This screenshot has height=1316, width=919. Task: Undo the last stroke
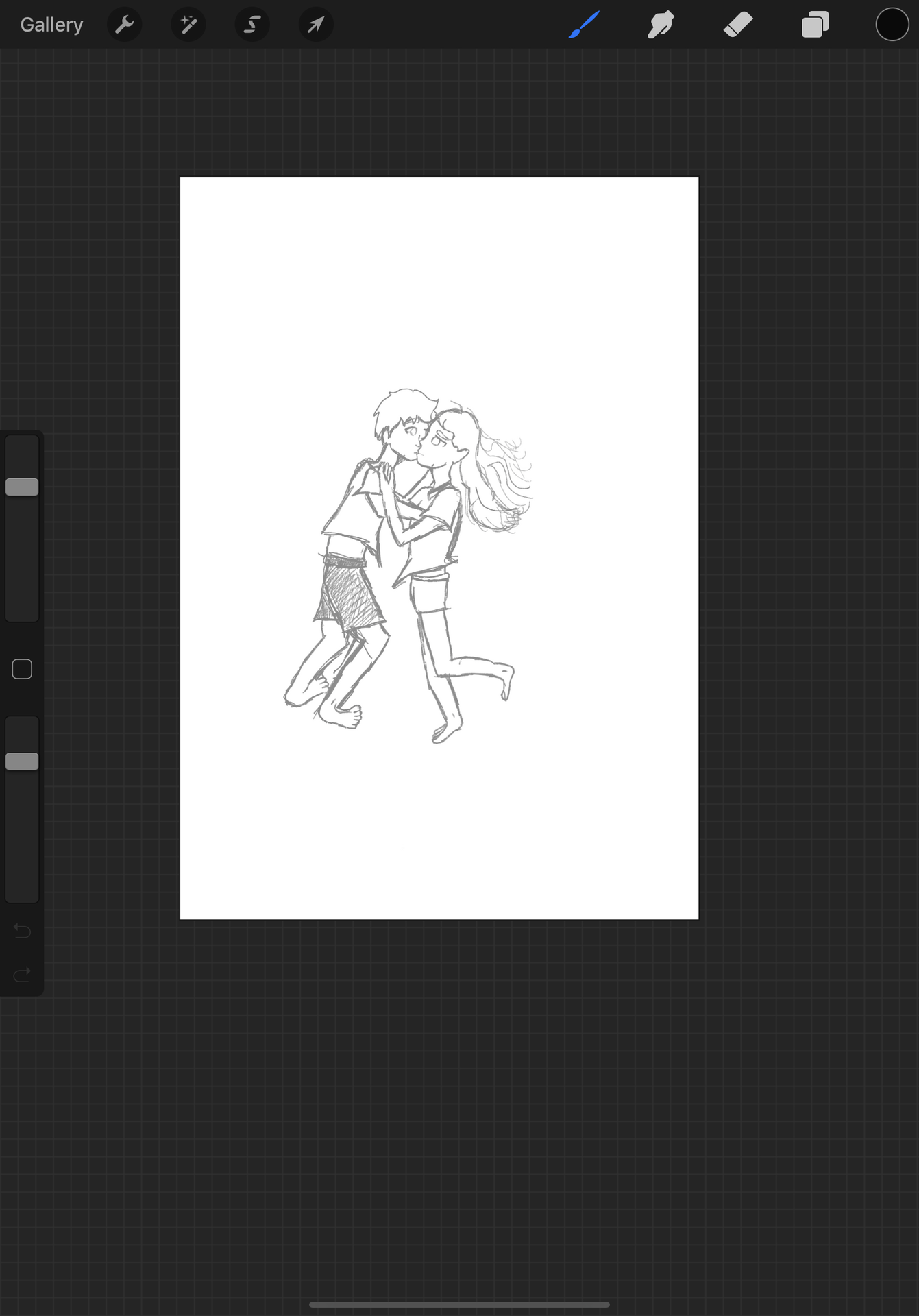22,931
